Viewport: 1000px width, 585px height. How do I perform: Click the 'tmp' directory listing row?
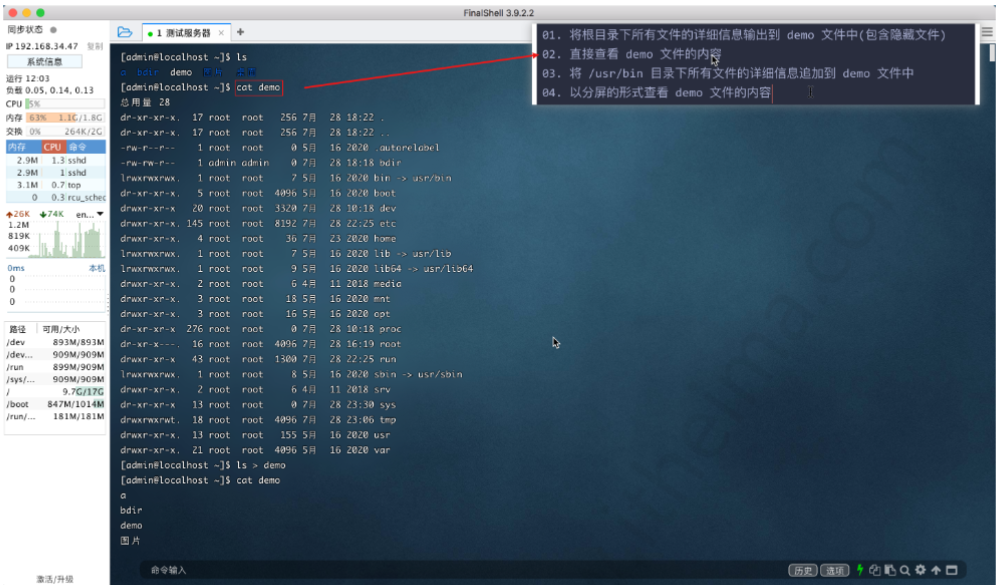258,420
